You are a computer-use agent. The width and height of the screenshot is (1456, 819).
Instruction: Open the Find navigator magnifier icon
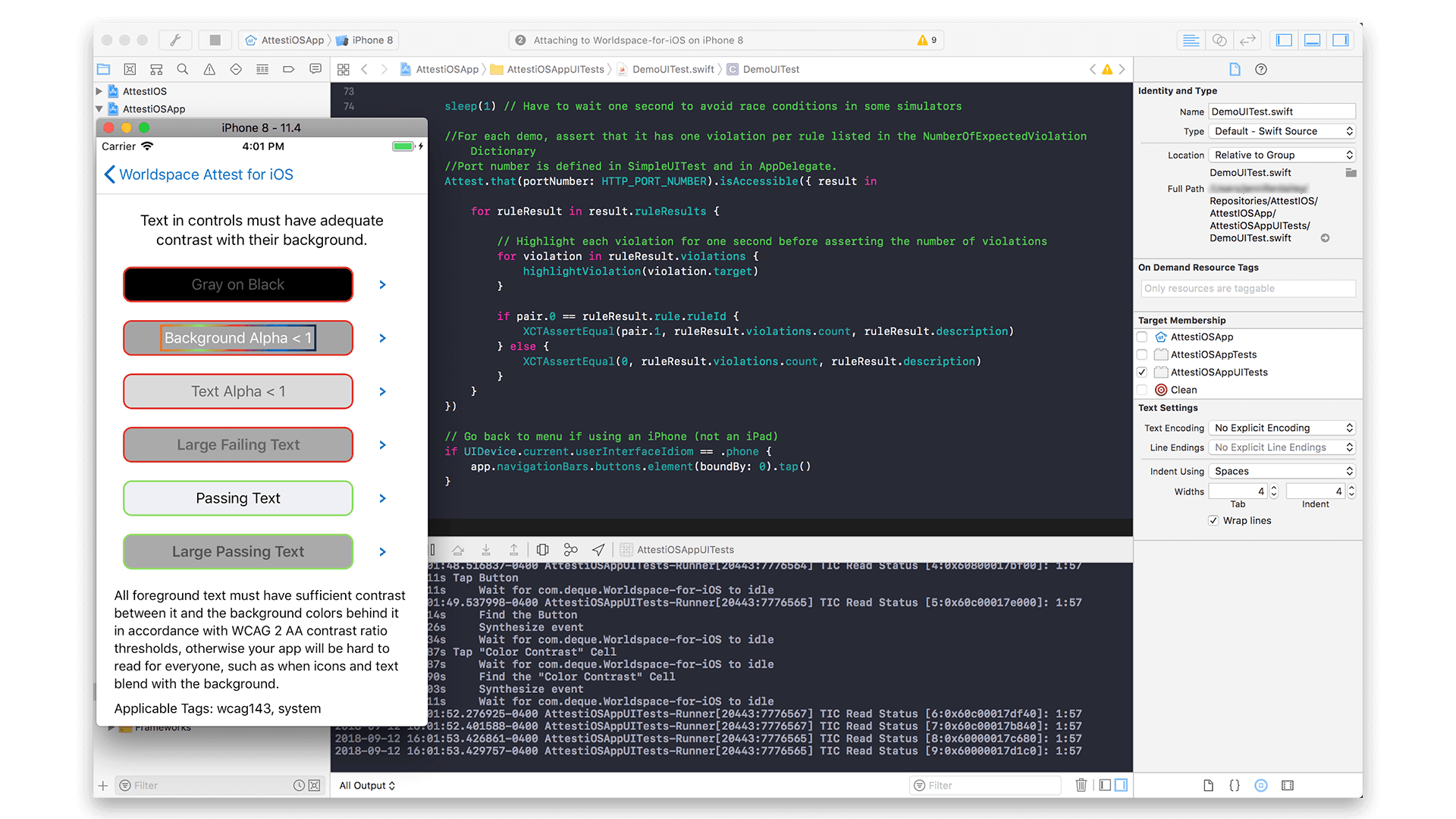pyautogui.click(x=183, y=69)
